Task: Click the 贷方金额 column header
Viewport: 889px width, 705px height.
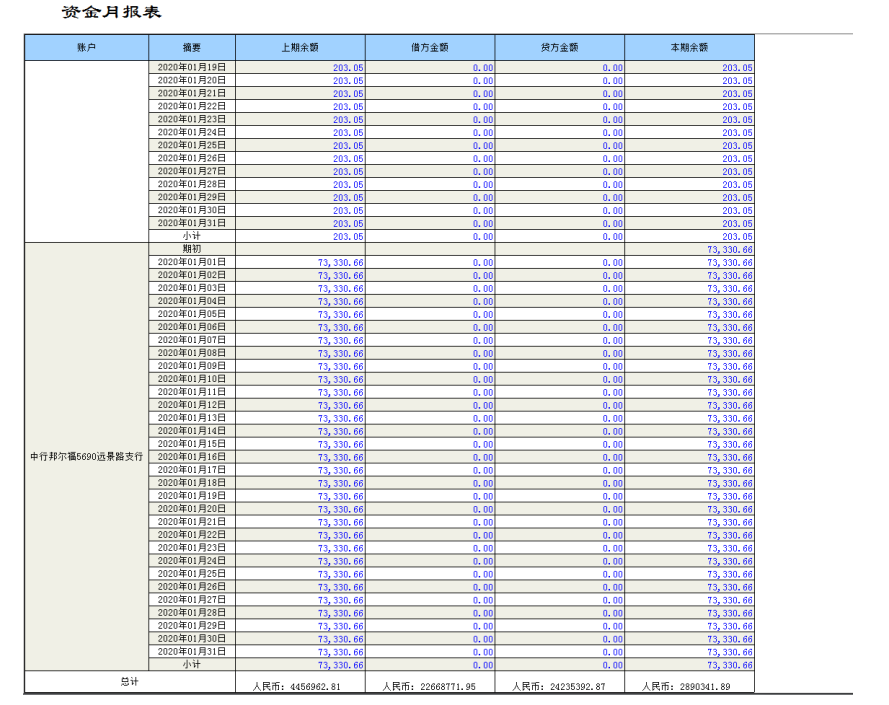Action: point(560,48)
